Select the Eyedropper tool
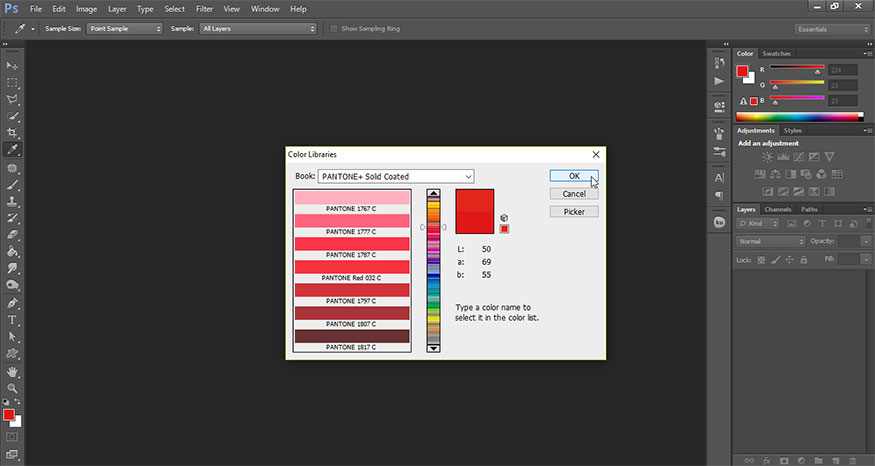875x466 pixels. tap(13, 150)
